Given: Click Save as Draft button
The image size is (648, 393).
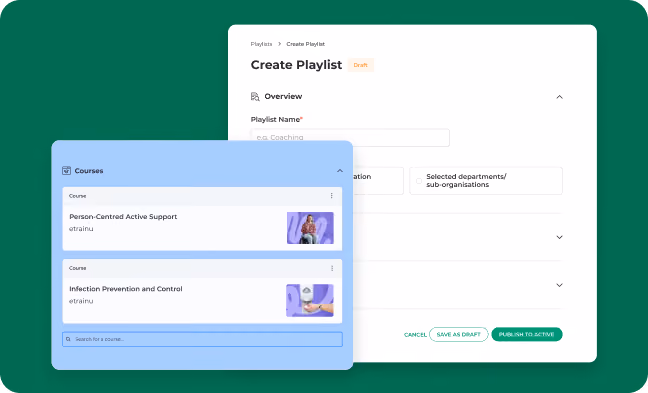Looking at the screenshot, I should (x=459, y=334).
